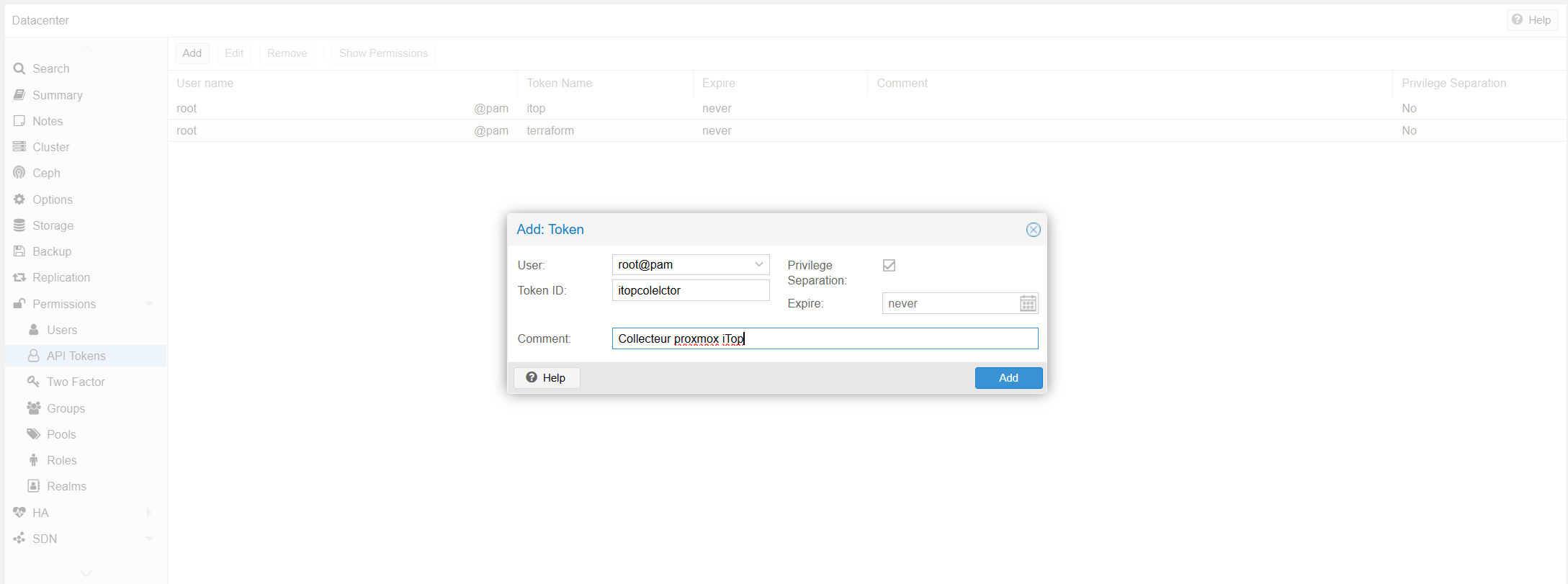Open the Roles permissions page
This screenshot has width=1568, height=584.
click(x=61, y=460)
